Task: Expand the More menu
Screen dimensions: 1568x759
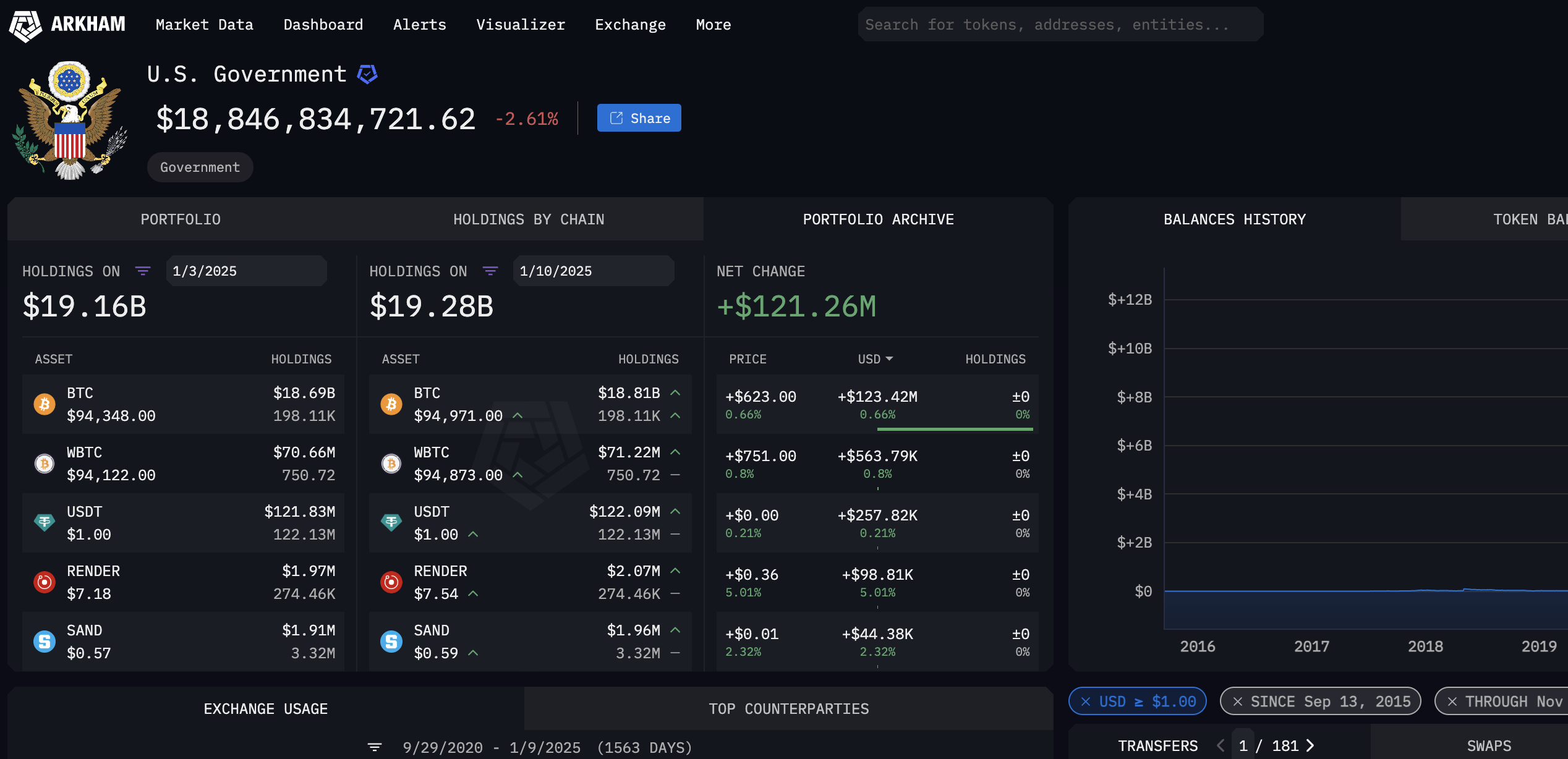Action: click(713, 25)
